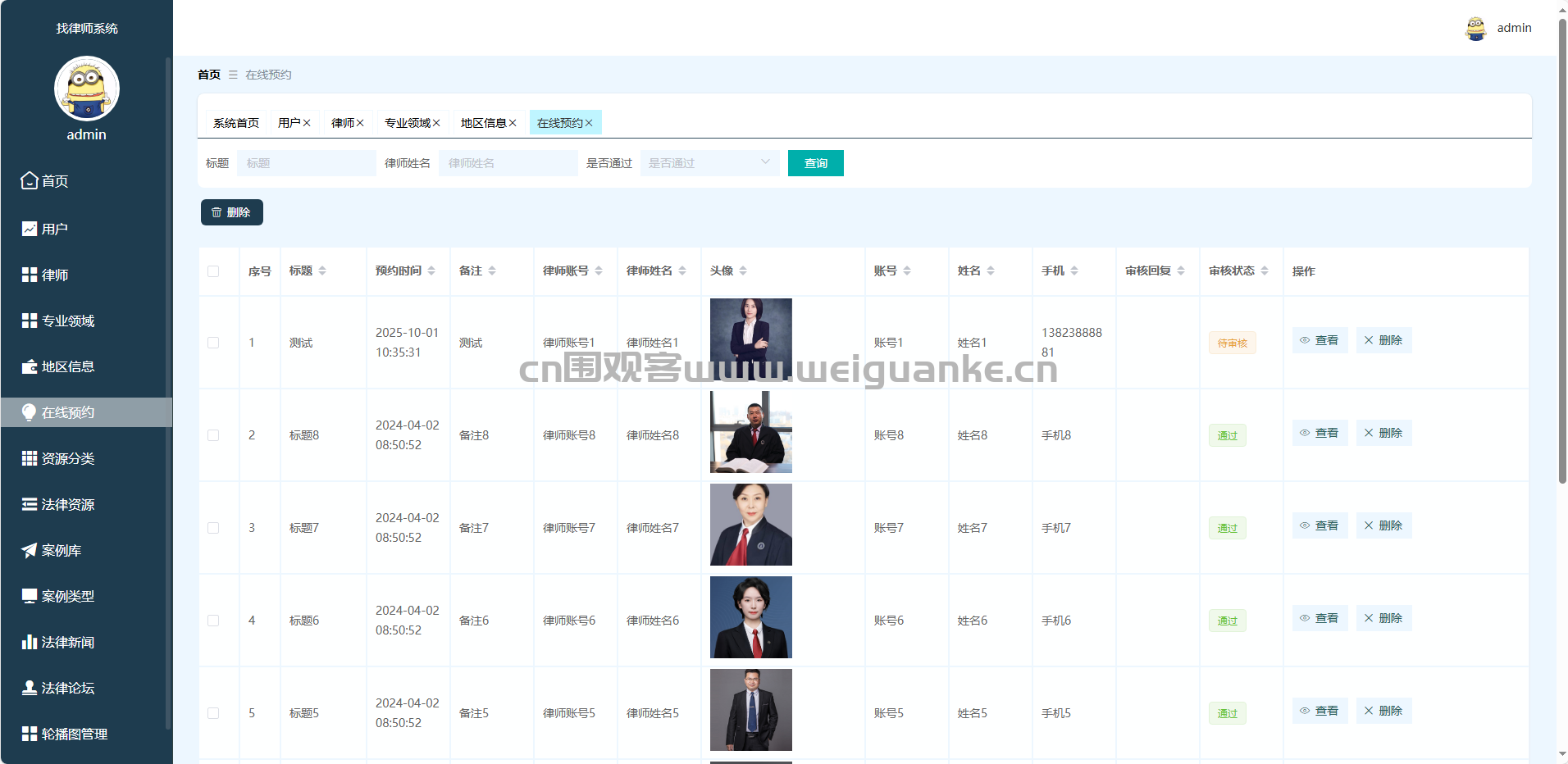Check the checkbox for row 1
The width and height of the screenshot is (1568, 764).
coord(213,343)
